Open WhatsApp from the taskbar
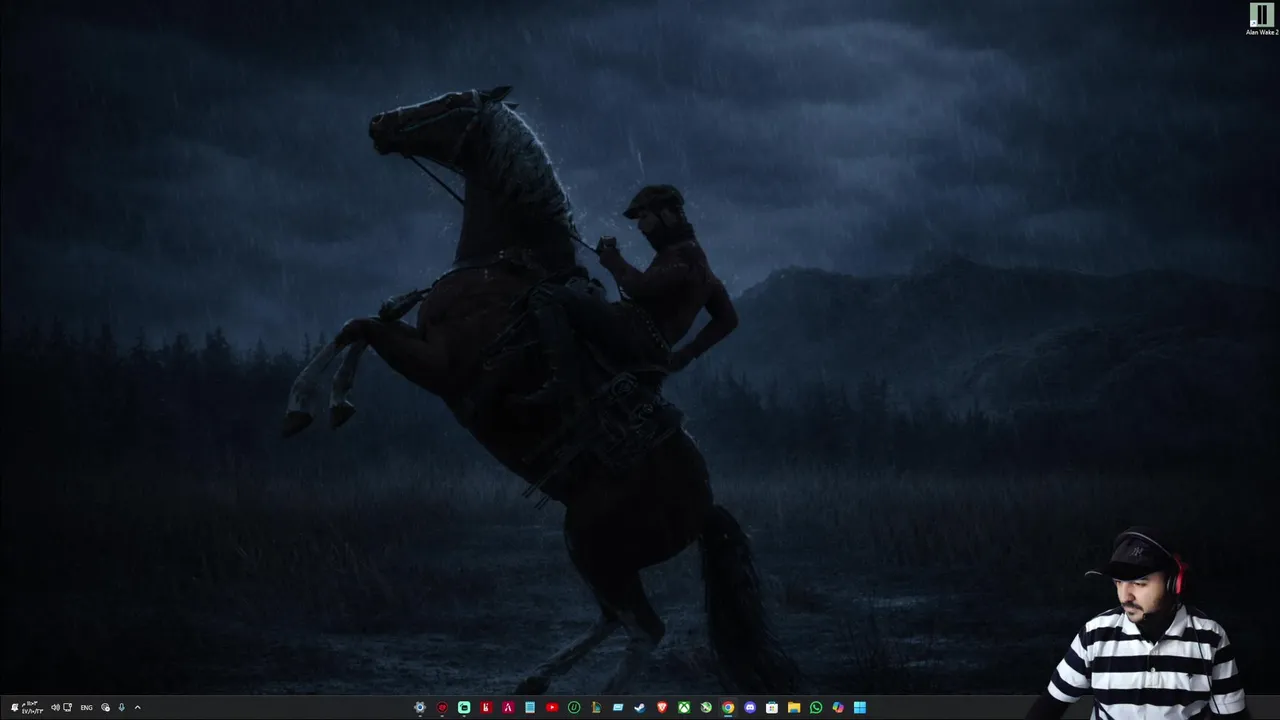 [816, 707]
